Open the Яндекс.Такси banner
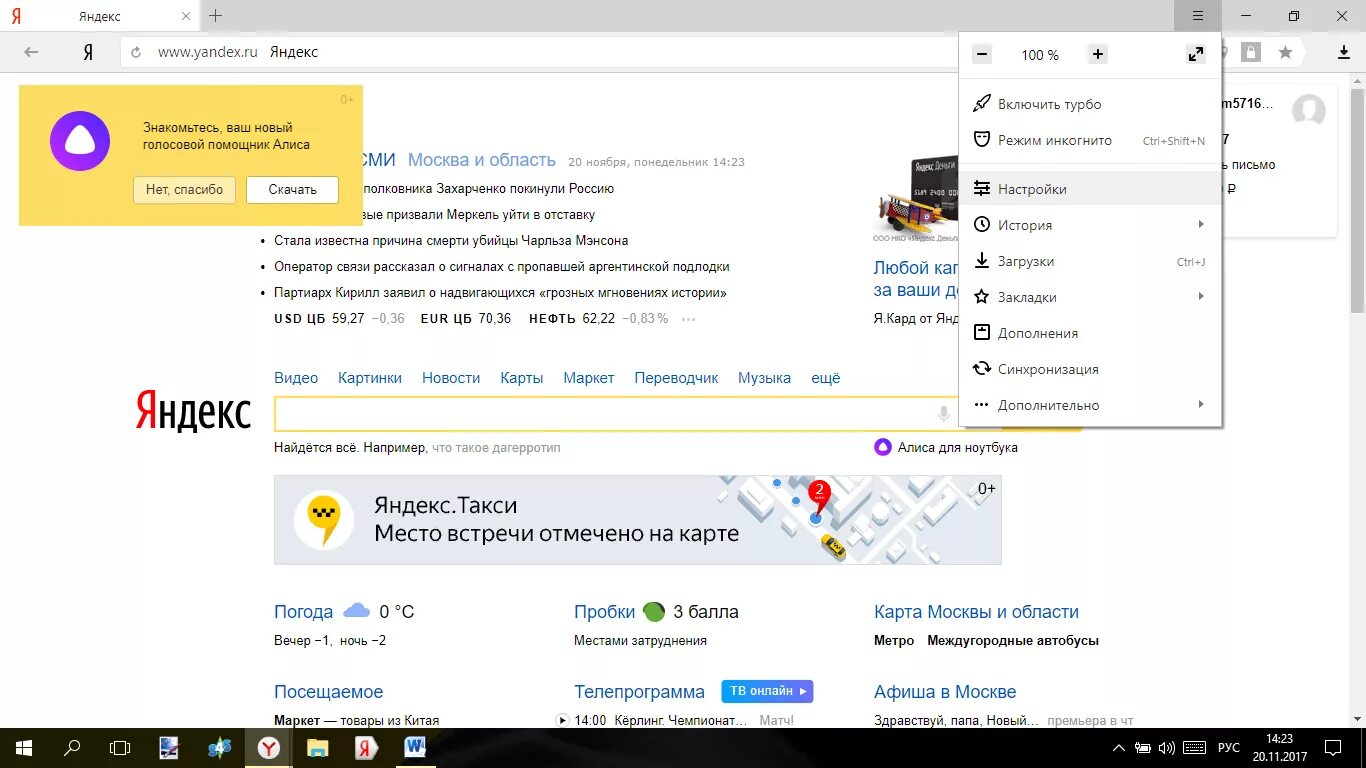The height and width of the screenshot is (768, 1366). pyautogui.click(x=638, y=520)
